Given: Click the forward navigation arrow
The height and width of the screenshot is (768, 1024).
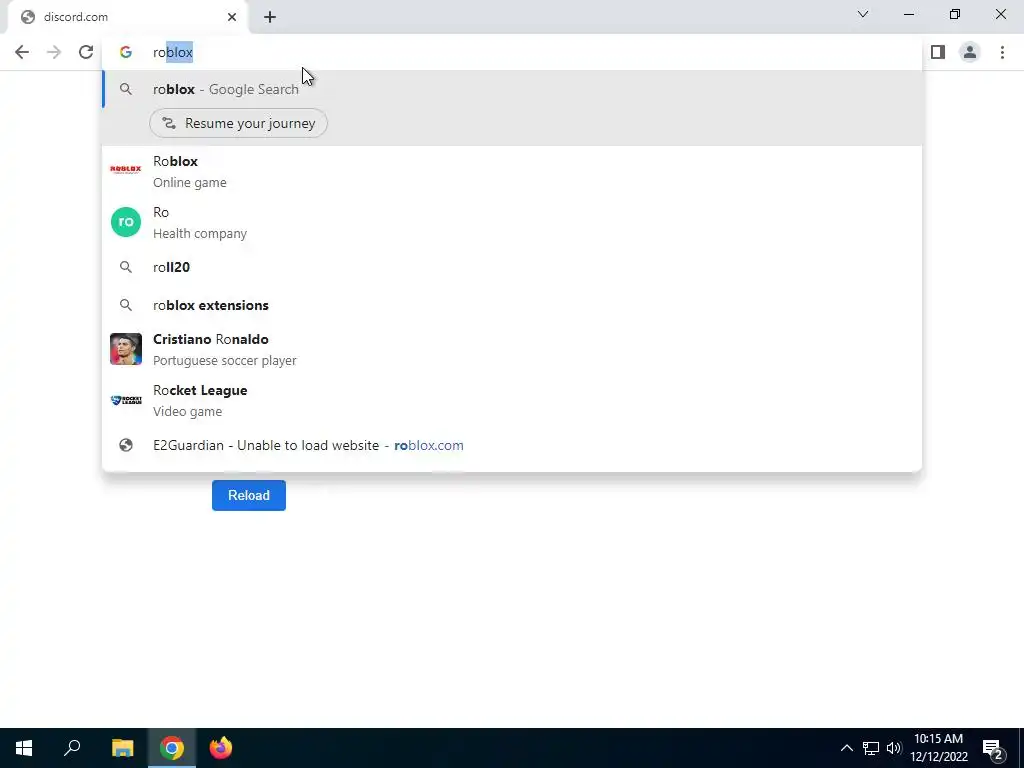Looking at the screenshot, I should click(x=54, y=52).
